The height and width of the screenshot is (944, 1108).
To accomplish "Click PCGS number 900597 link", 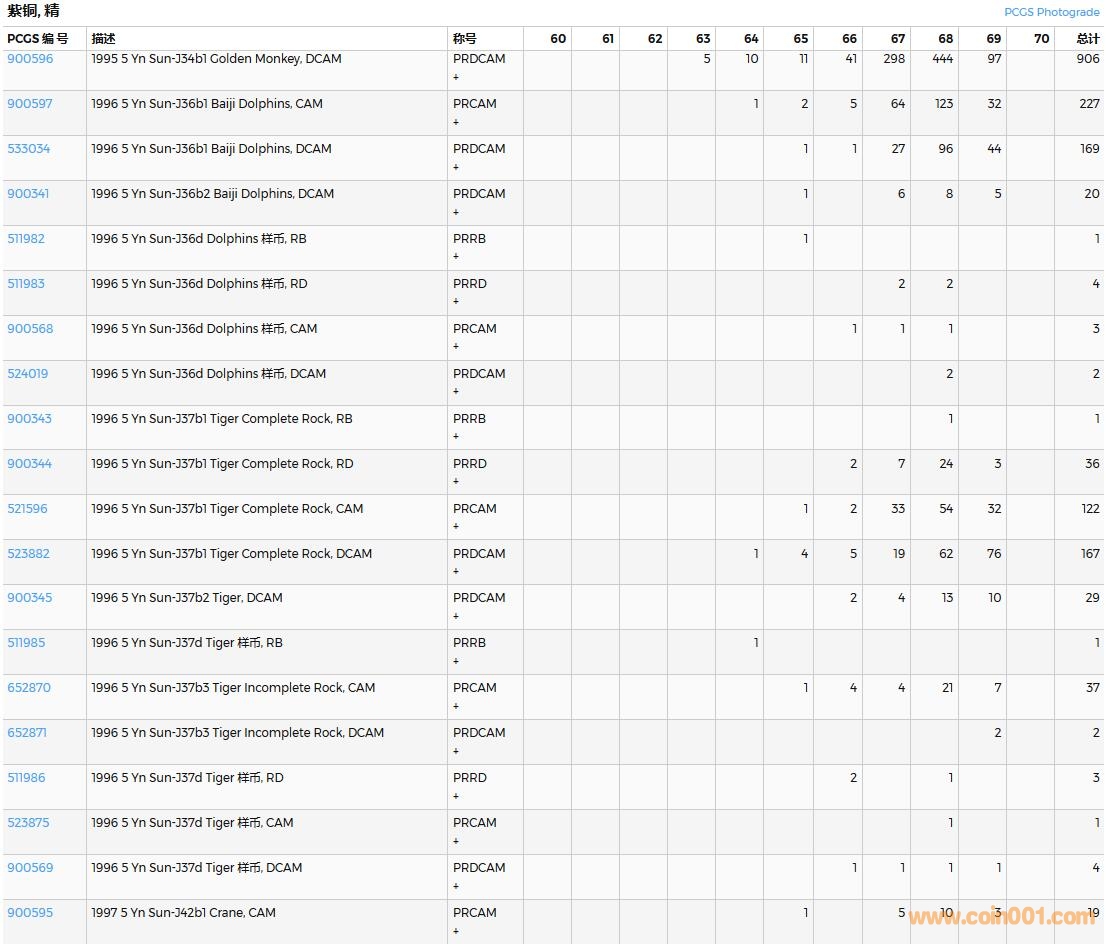I will 30,104.
